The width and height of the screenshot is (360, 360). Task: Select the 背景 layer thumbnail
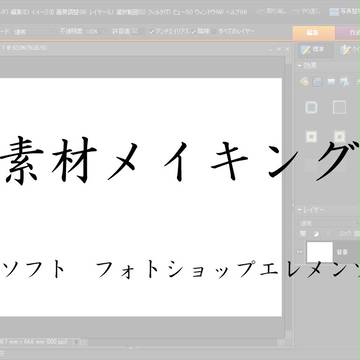pos(320,252)
